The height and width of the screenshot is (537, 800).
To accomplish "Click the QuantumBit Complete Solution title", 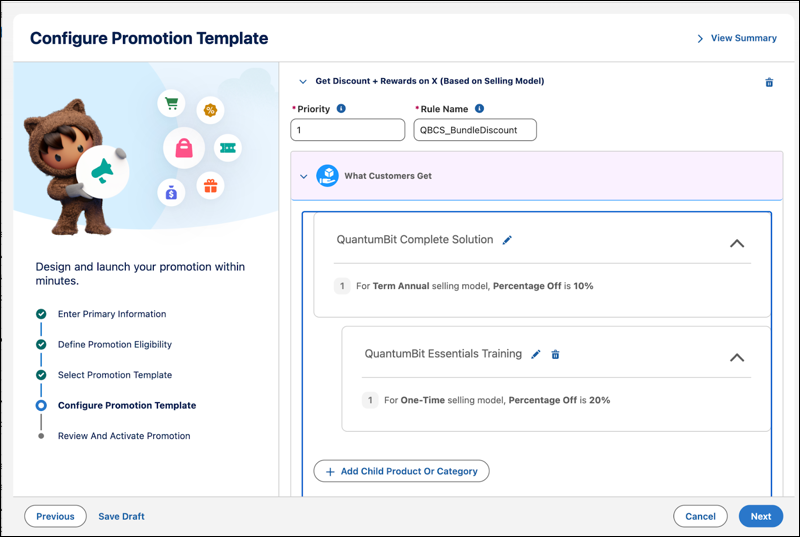I will [415, 240].
